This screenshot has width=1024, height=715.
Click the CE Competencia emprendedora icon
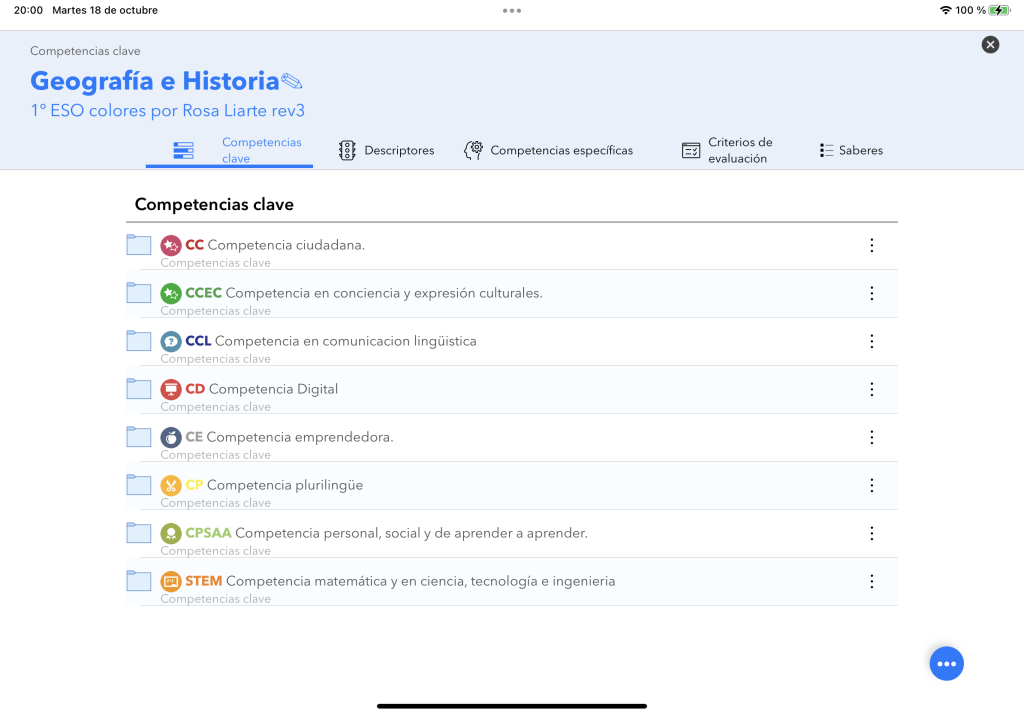[170, 436]
